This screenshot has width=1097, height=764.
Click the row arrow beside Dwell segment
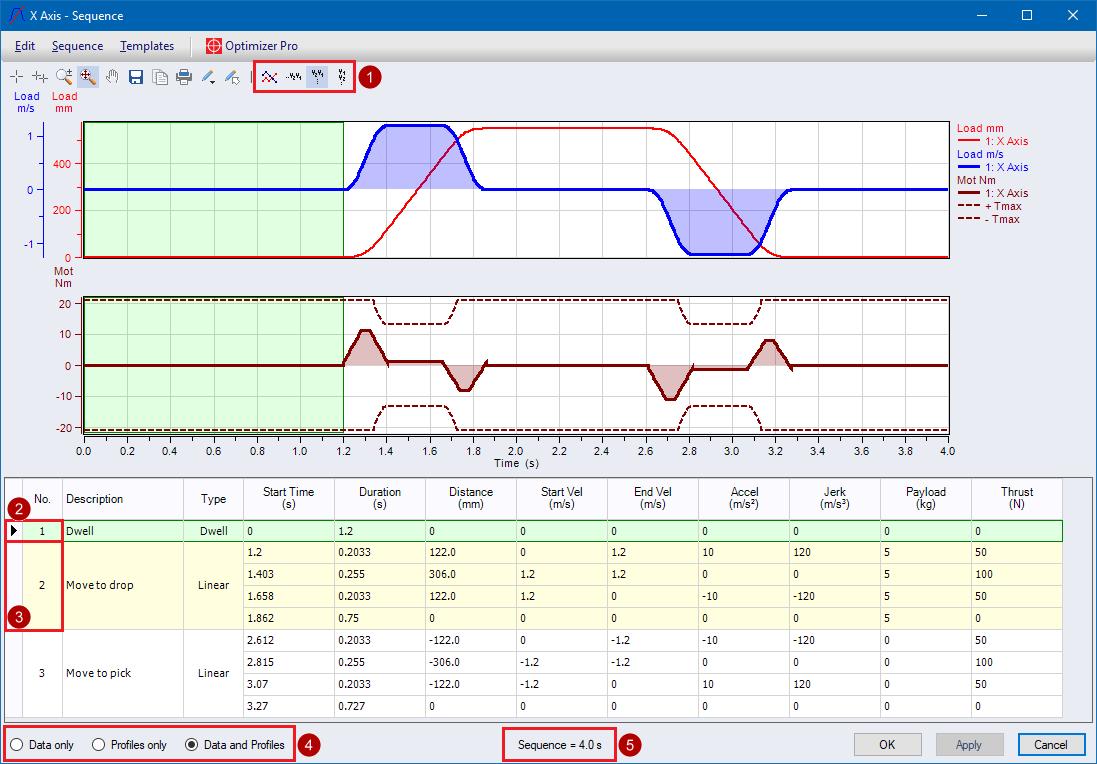coord(13,531)
